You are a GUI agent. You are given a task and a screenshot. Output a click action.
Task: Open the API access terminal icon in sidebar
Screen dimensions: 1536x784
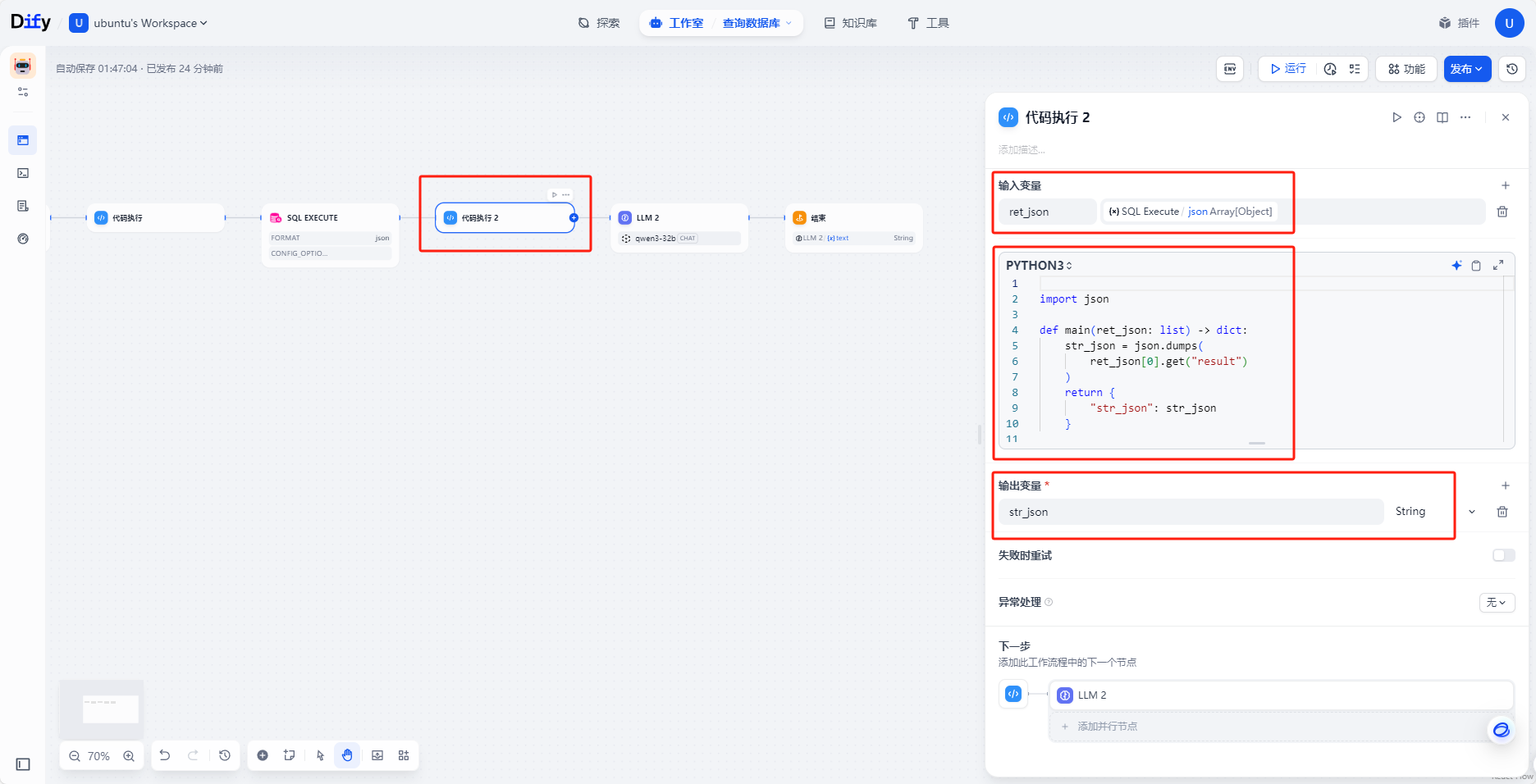point(23,173)
